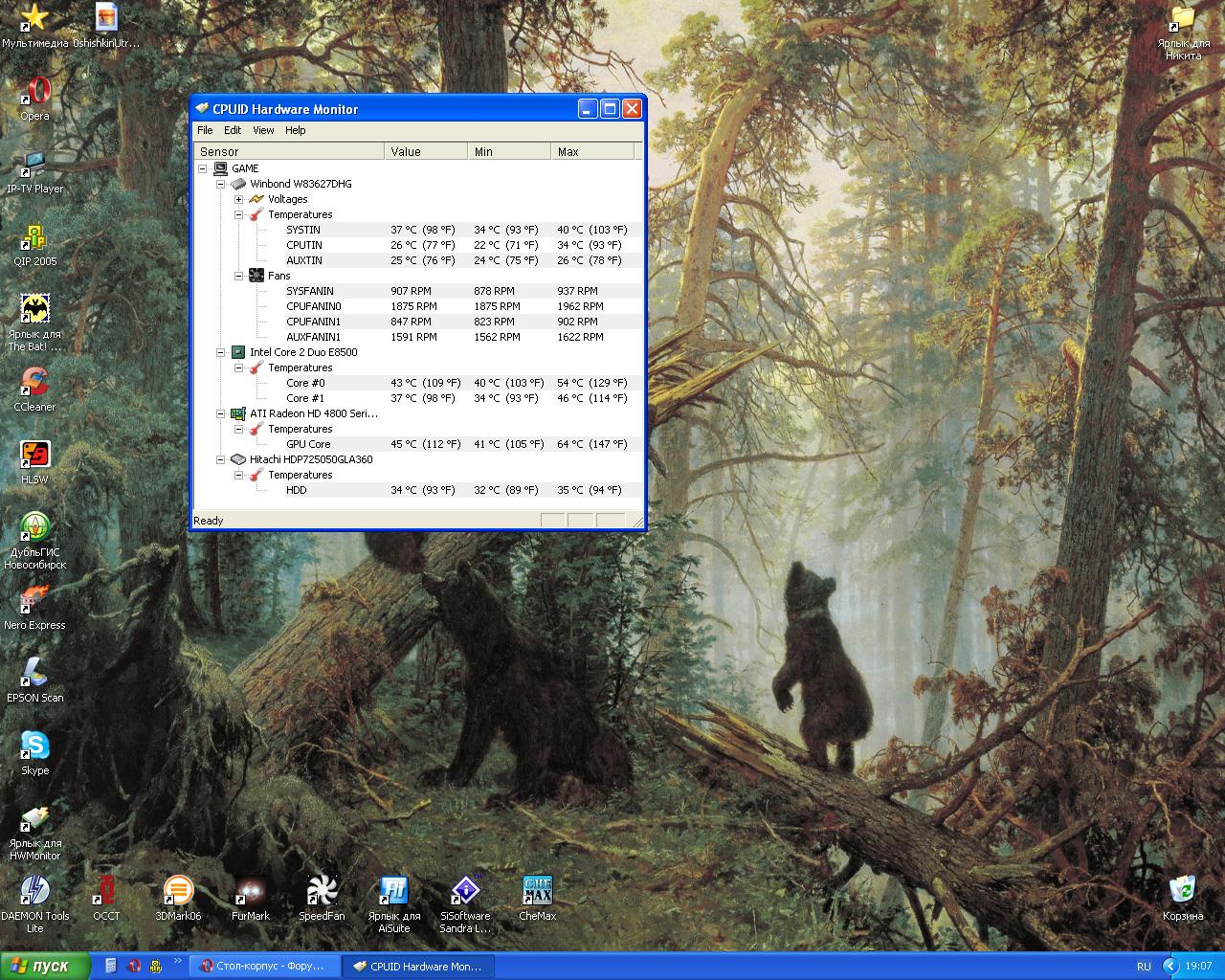Open the Edit menu
The height and width of the screenshot is (980, 1225).
point(233,130)
